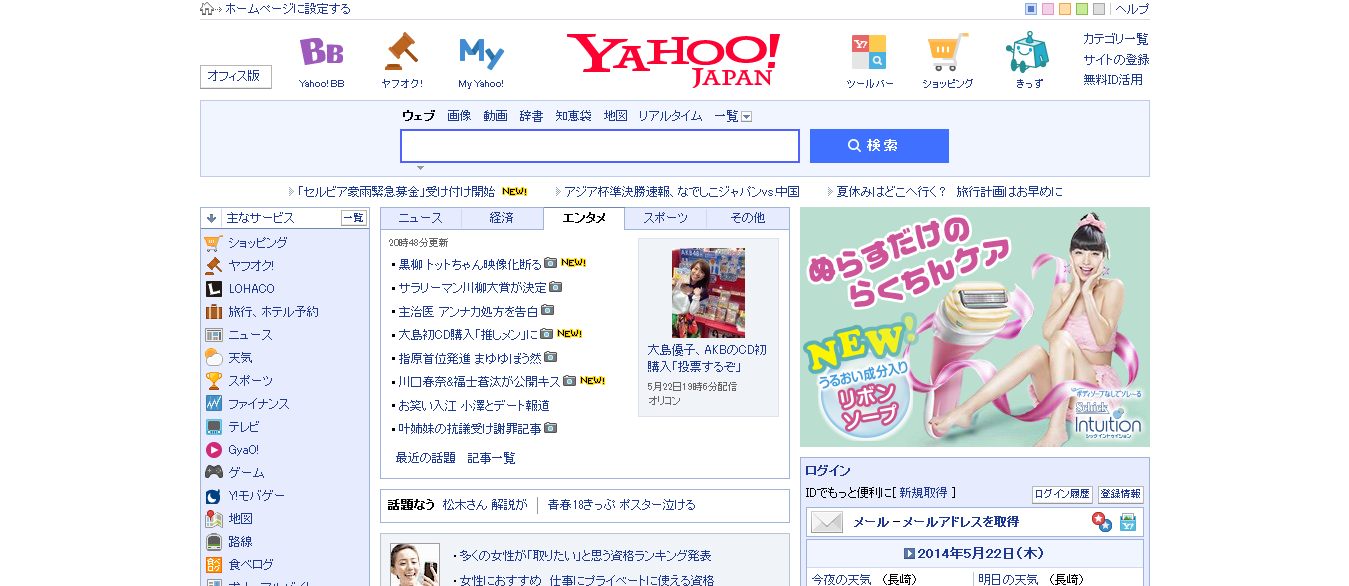The width and height of the screenshot is (1349, 586).
Task: Switch to the 経済 news tab
Action: coord(502,218)
